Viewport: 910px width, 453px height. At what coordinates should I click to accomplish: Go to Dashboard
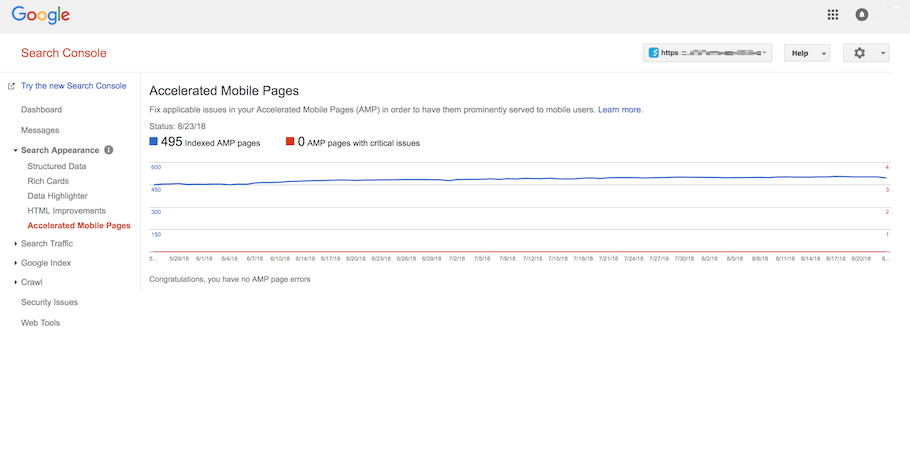41,110
